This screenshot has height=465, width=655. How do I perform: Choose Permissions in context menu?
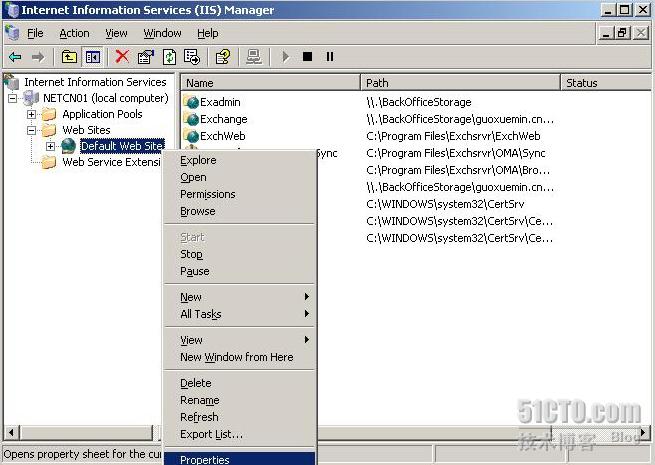pos(239,194)
